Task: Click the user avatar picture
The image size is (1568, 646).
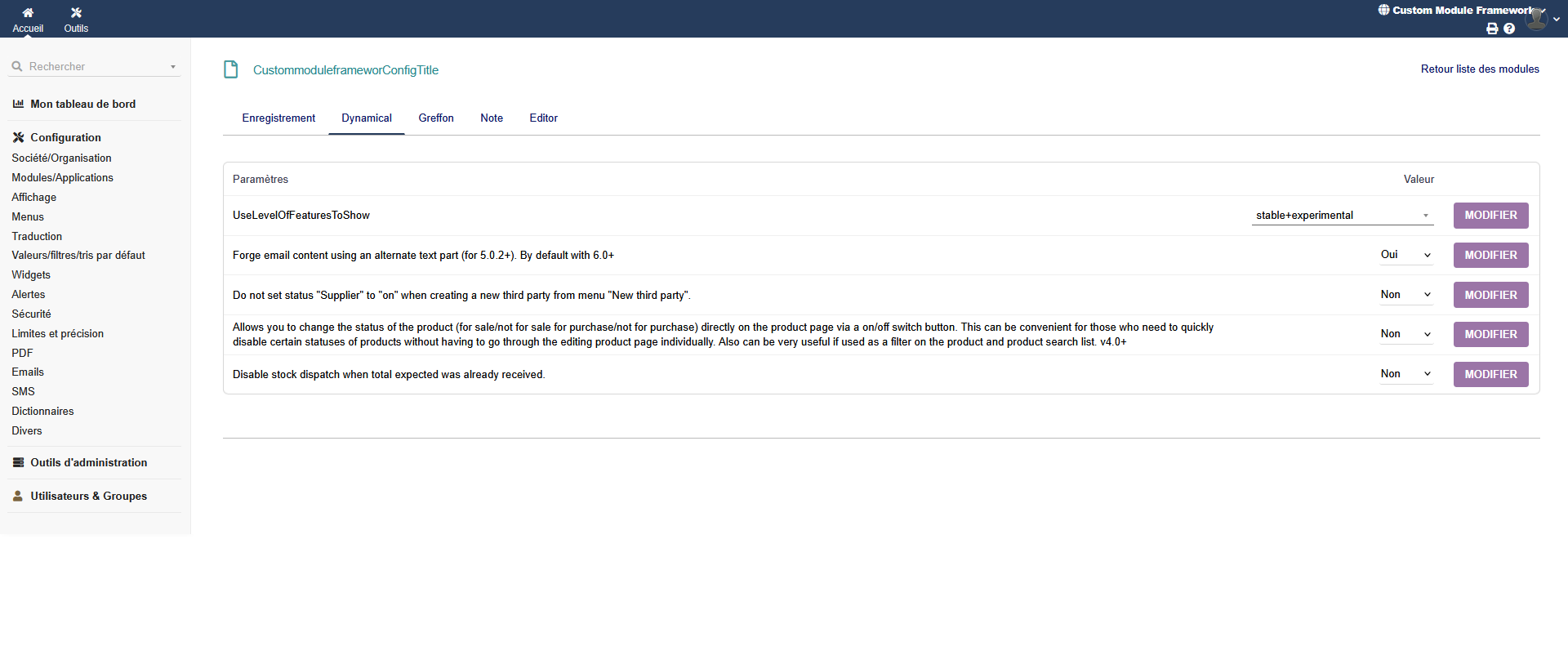Action: coord(1536,18)
